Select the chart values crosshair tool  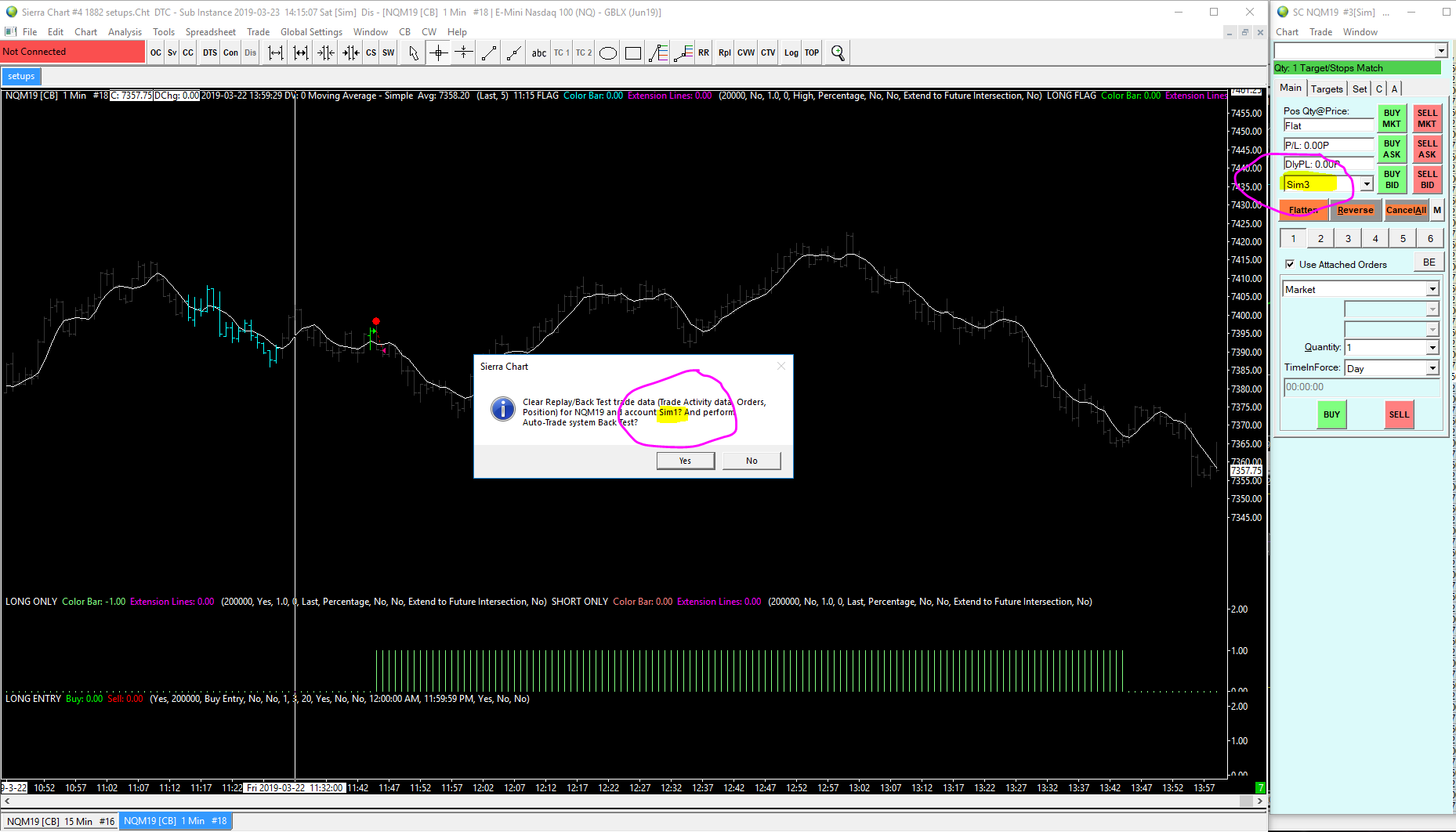click(x=439, y=52)
